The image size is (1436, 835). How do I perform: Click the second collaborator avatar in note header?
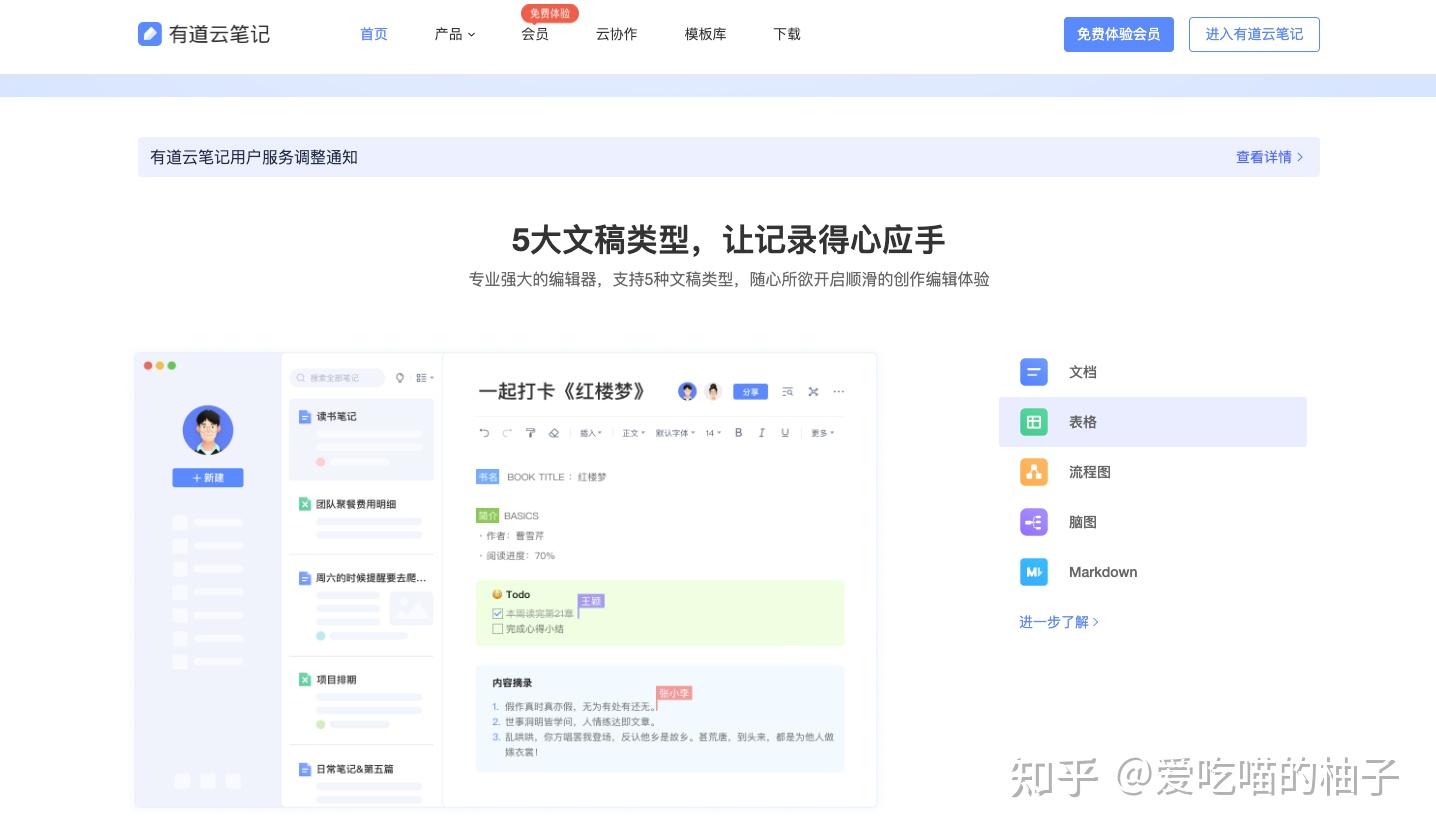point(713,392)
